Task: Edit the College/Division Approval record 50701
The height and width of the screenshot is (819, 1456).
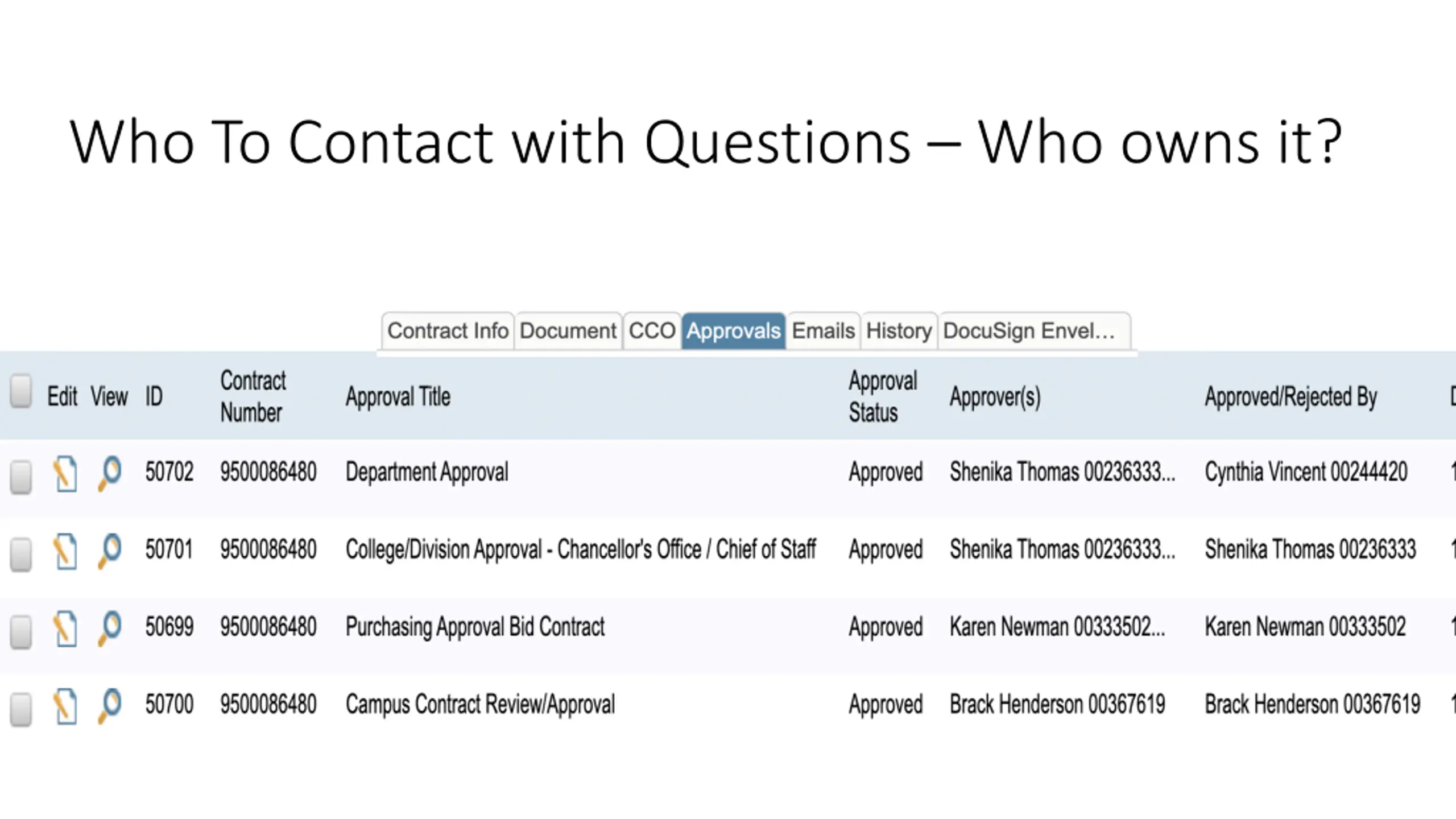Action: point(65,551)
